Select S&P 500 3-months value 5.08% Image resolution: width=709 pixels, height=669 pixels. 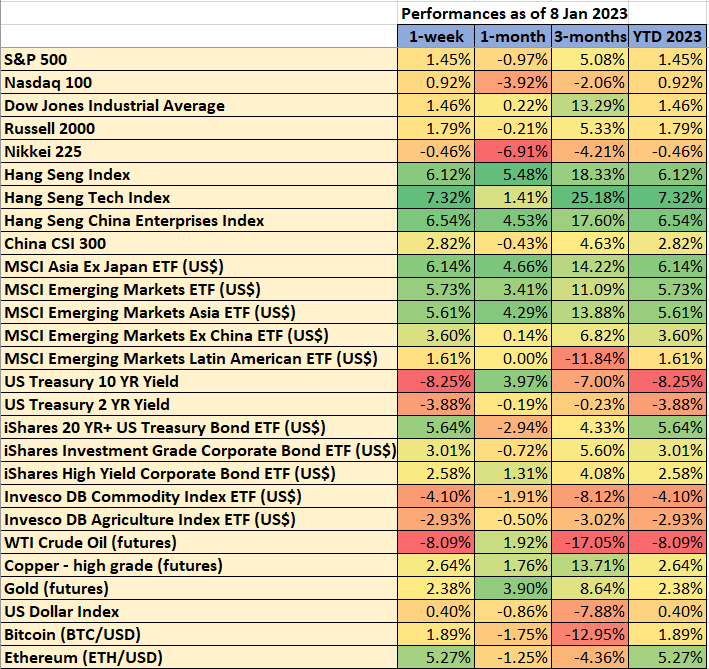590,60
